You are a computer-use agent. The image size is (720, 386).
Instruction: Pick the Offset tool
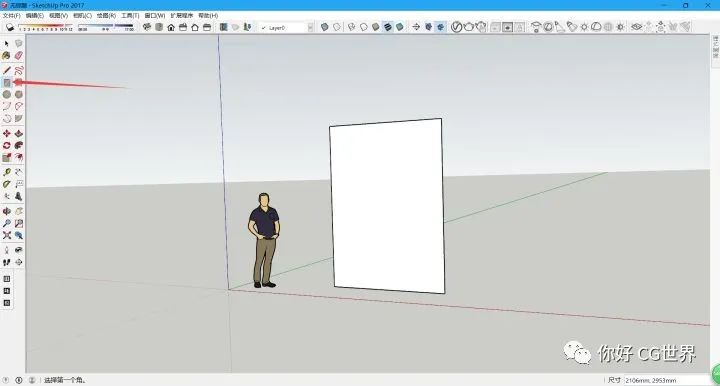[18, 157]
